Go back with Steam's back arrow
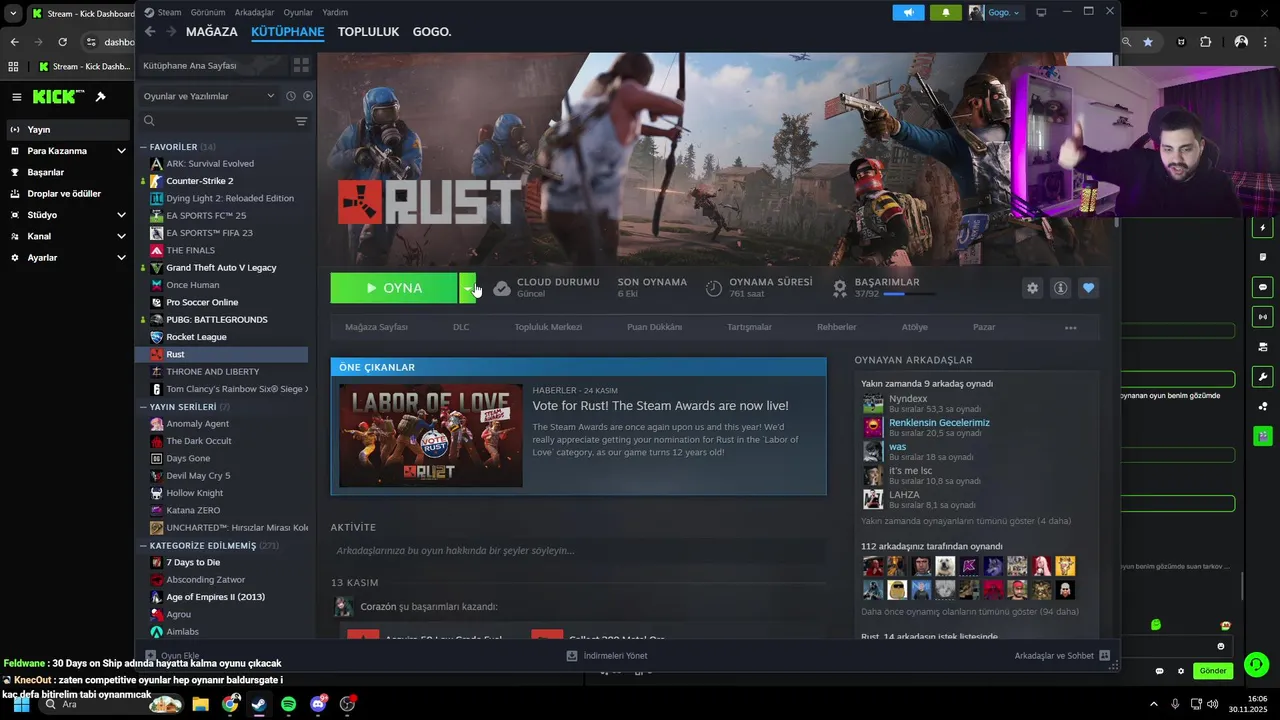 (150, 32)
